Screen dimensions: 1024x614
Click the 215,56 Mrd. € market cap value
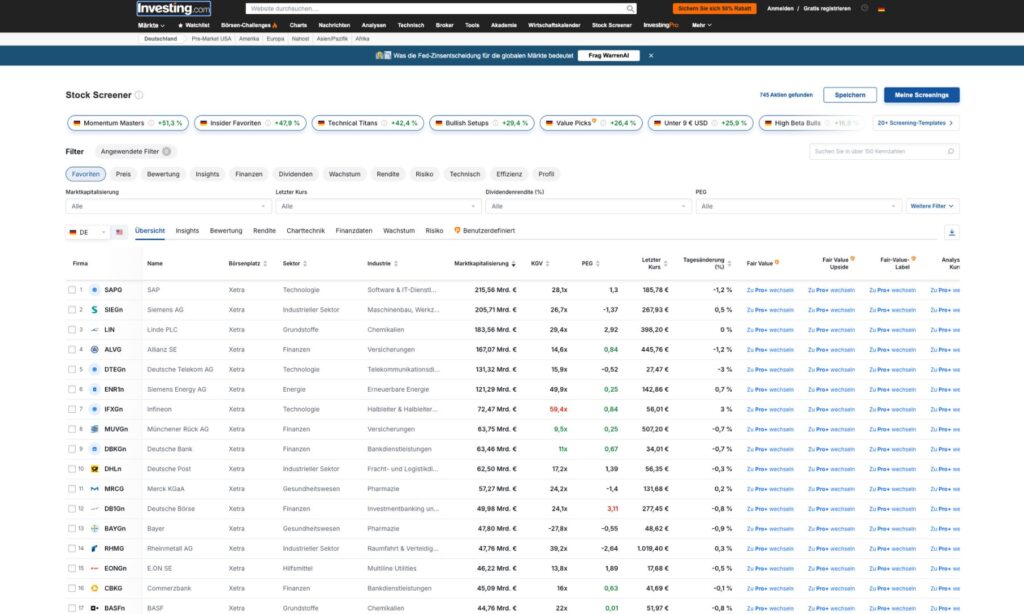point(495,290)
